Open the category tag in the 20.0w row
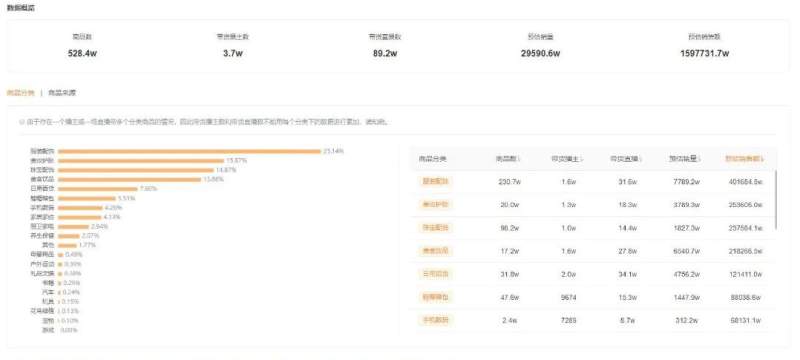The width and height of the screenshot is (800, 360). (x=435, y=204)
